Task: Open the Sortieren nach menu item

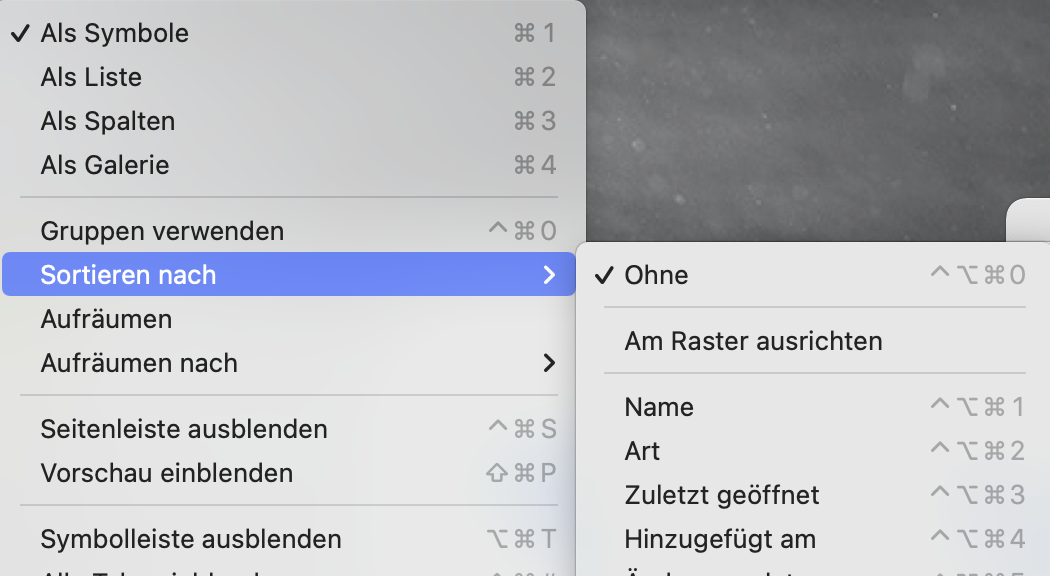Action: point(128,275)
